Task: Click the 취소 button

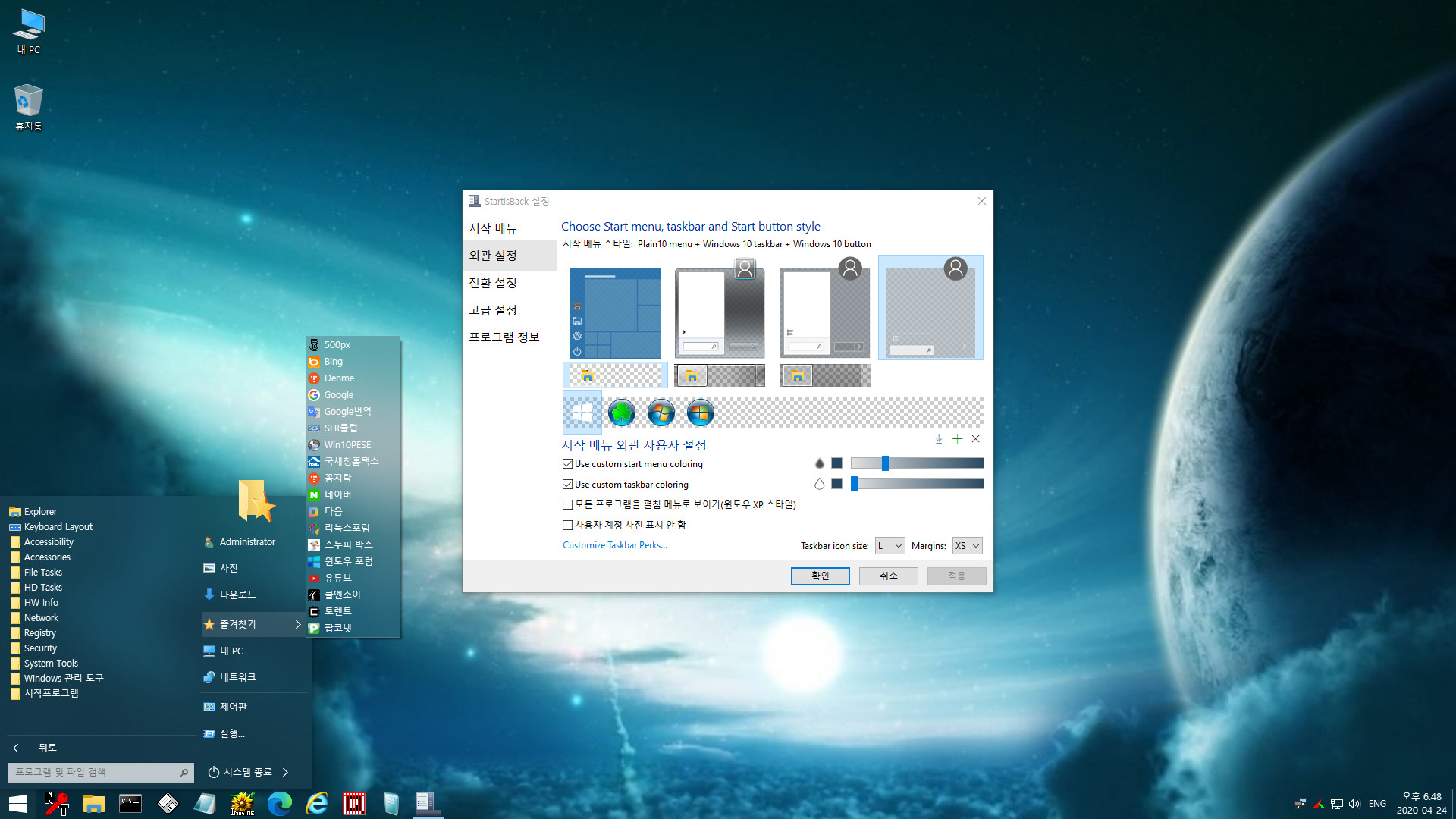Action: click(889, 576)
